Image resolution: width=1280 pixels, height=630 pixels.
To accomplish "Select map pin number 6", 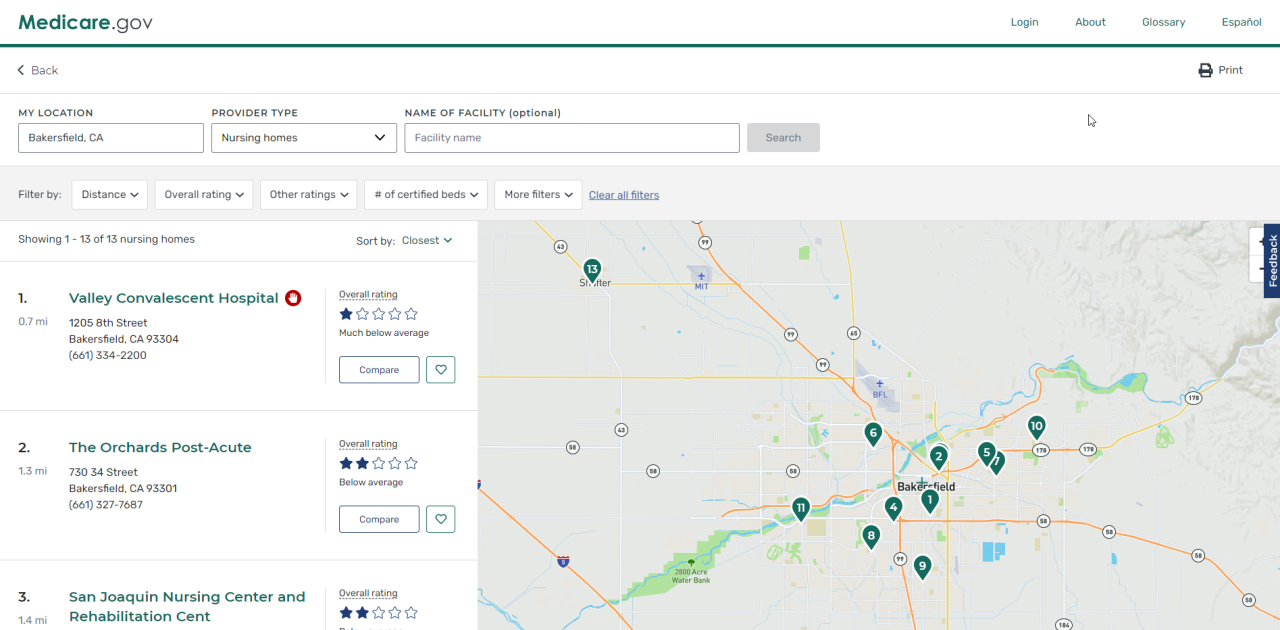I will (873, 435).
